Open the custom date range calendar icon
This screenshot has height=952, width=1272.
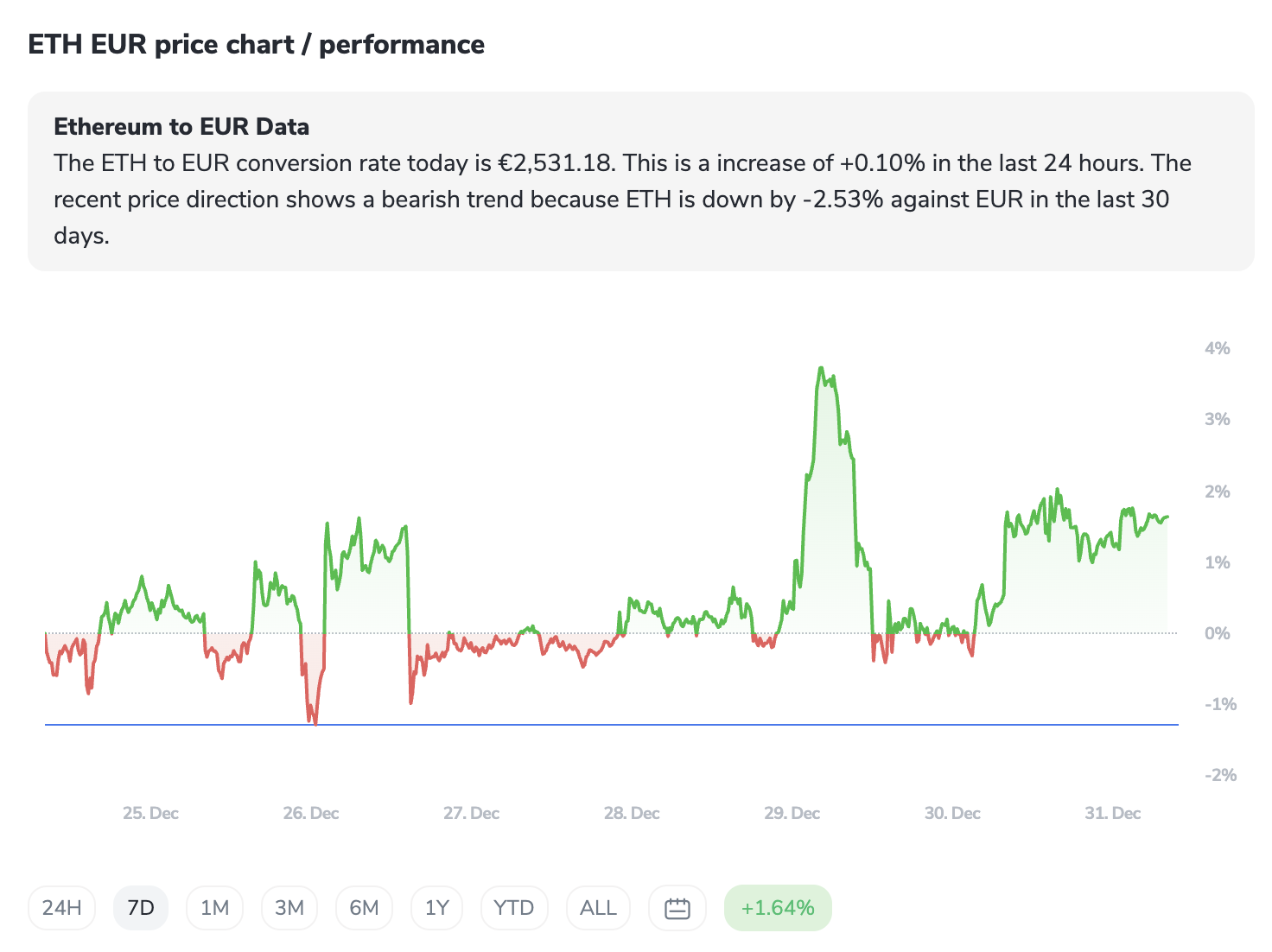pos(677,908)
